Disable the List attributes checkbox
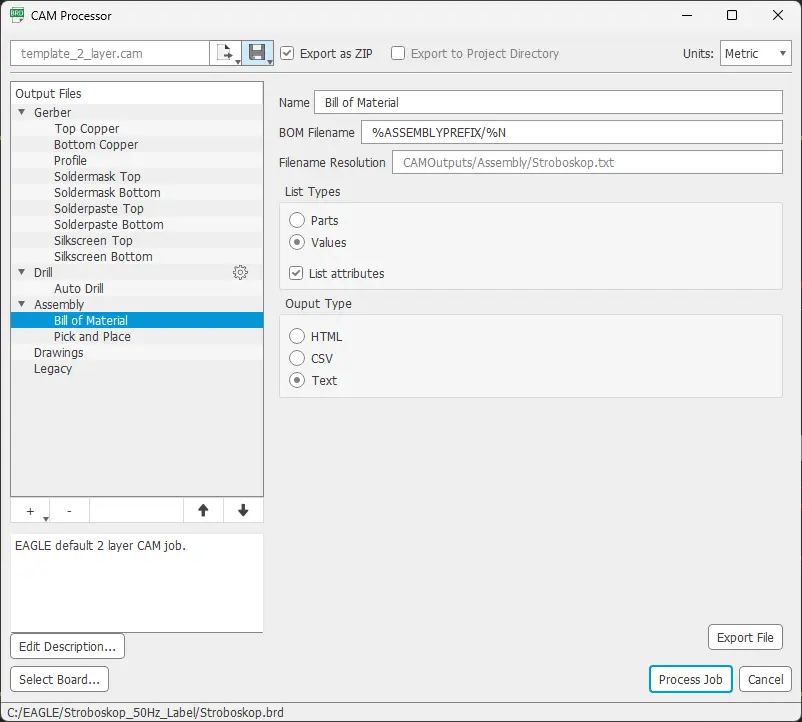802x722 pixels. (296, 273)
